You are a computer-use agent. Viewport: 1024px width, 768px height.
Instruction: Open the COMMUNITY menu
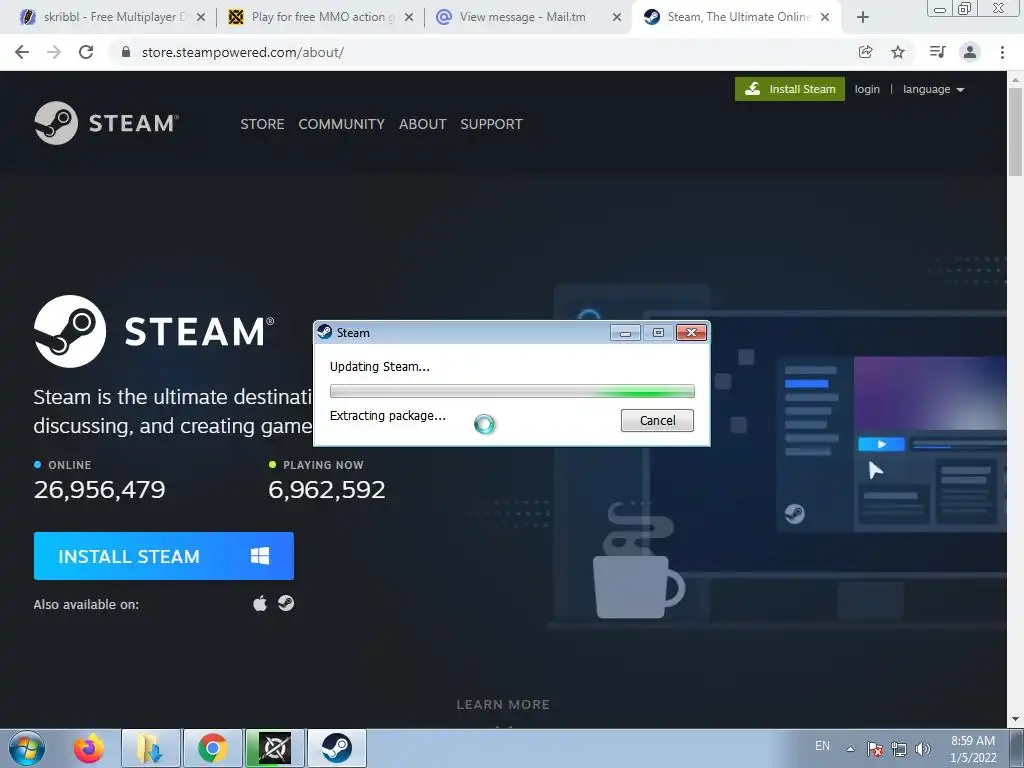point(342,124)
